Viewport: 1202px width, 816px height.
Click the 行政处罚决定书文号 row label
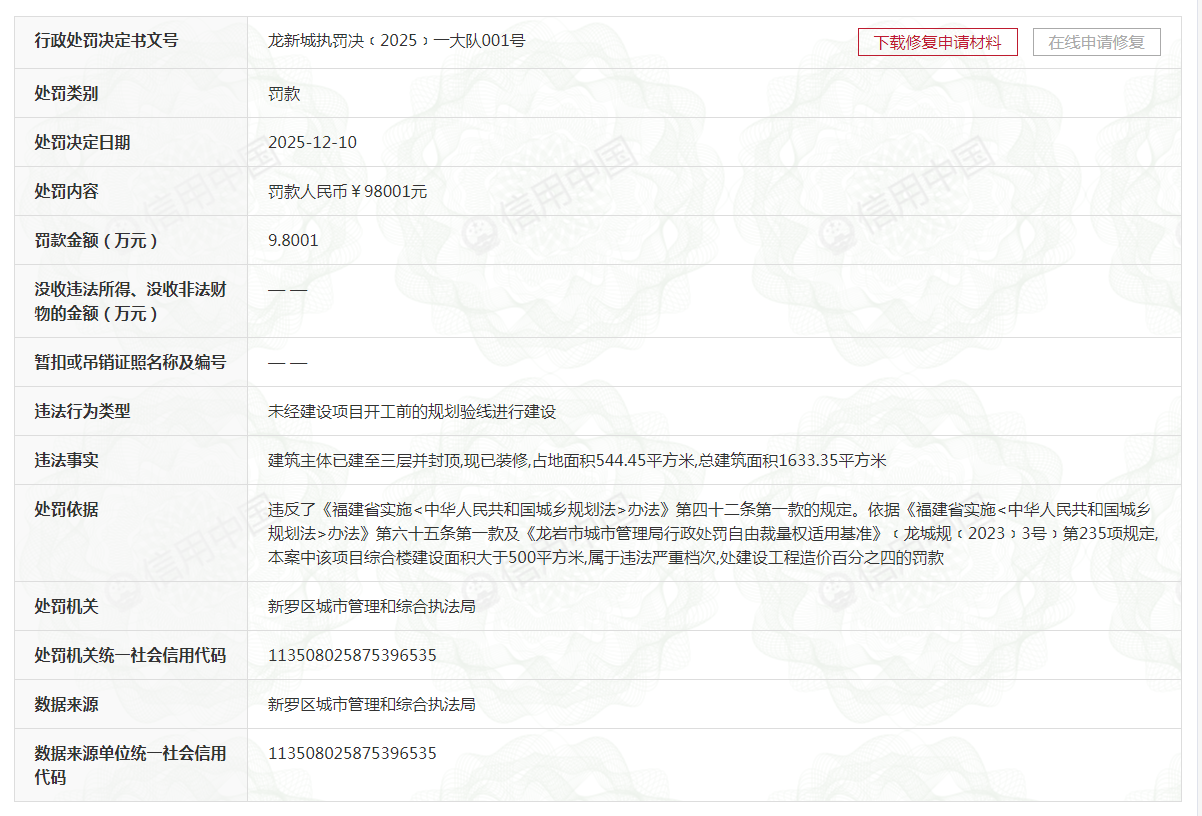coord(106,41)
